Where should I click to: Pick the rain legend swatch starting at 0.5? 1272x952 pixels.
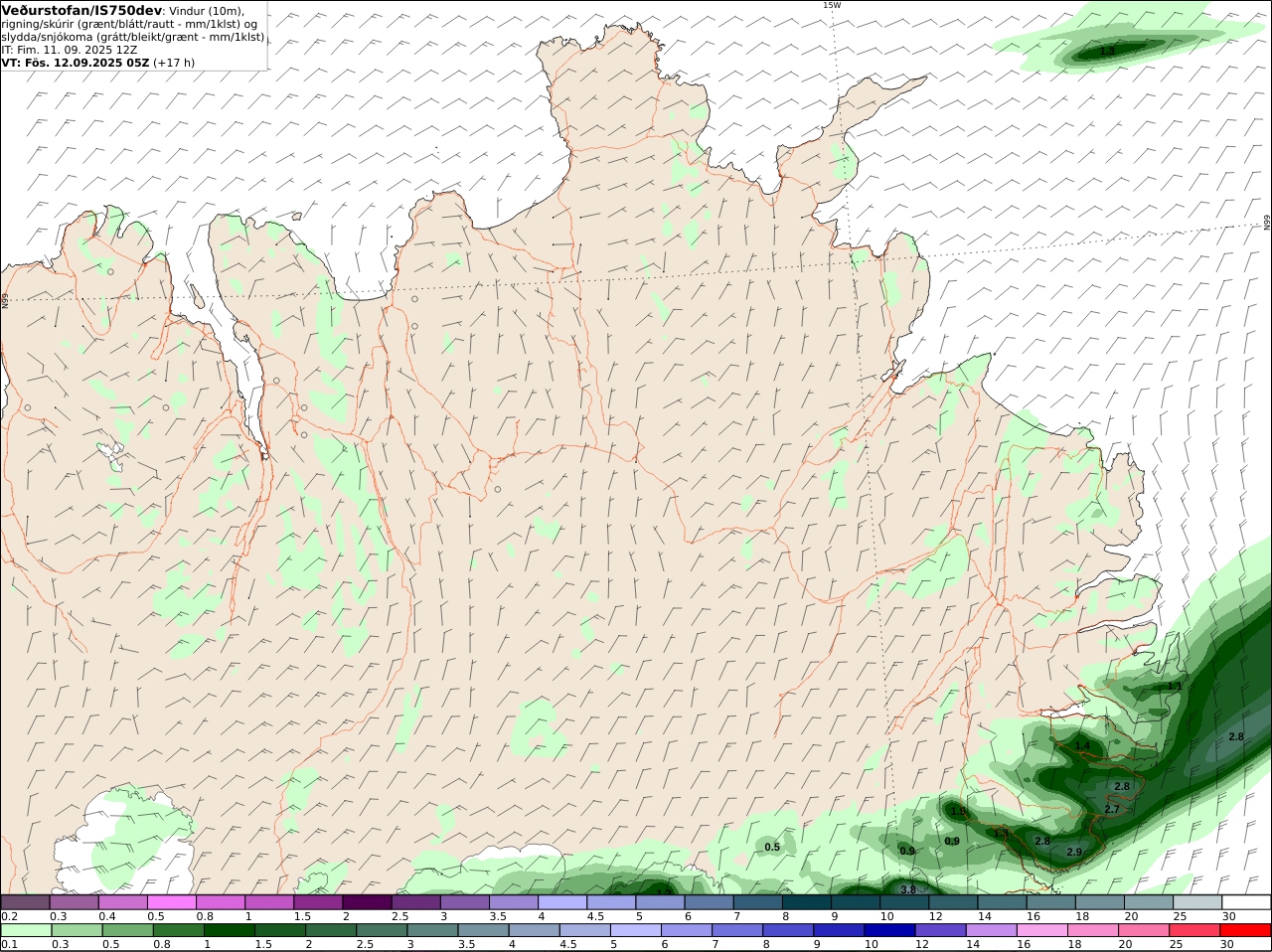pos(127,930)
